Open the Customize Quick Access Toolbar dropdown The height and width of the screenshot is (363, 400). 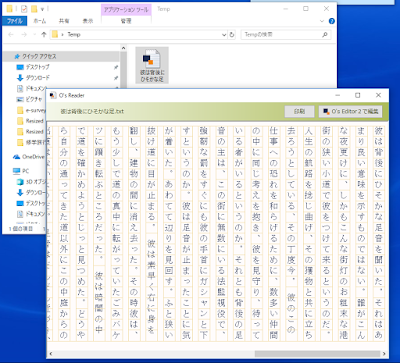(x=42, y=9)
